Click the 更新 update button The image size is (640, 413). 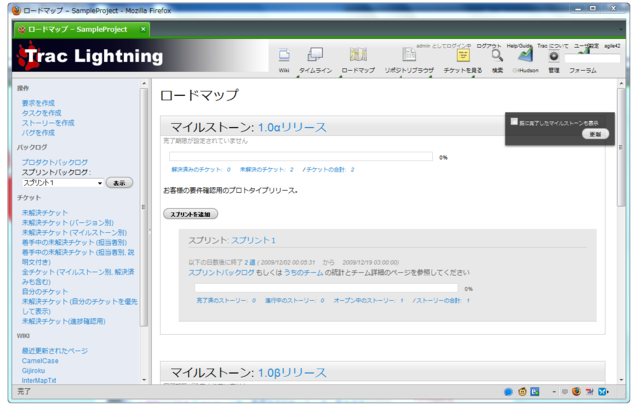pyautogui.click(x=595, y=134)
